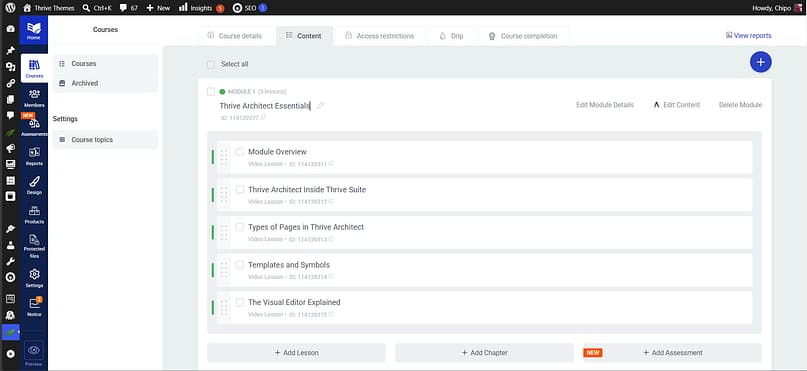Open the Ctrl+K search in admin bar
The height and width of the screenshot is (371, 807).
tap(97, 8)
